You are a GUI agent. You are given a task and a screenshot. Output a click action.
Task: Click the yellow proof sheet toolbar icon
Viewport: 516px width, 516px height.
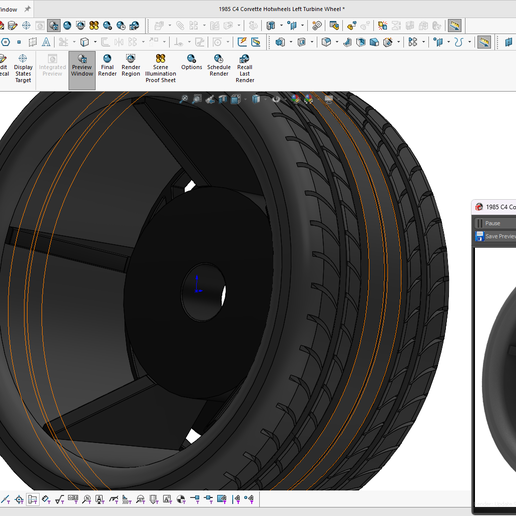pos(94,26)
